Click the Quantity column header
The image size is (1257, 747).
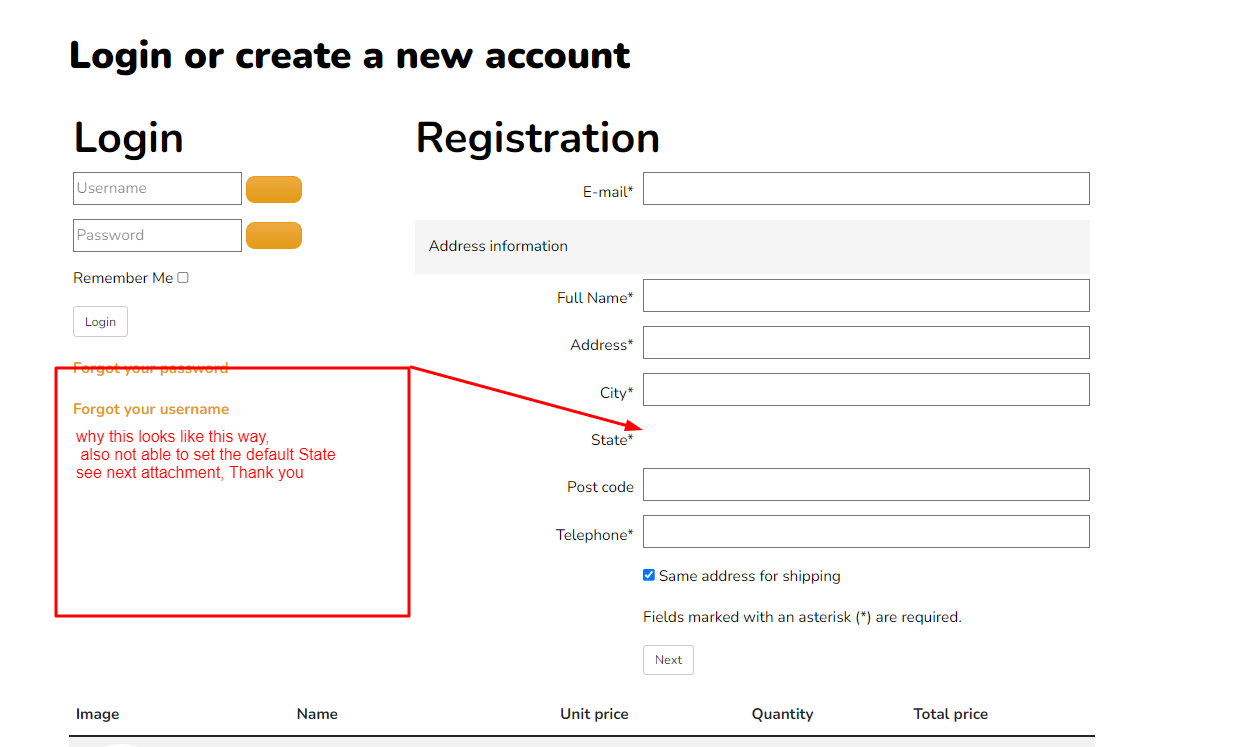click(782, 714)
